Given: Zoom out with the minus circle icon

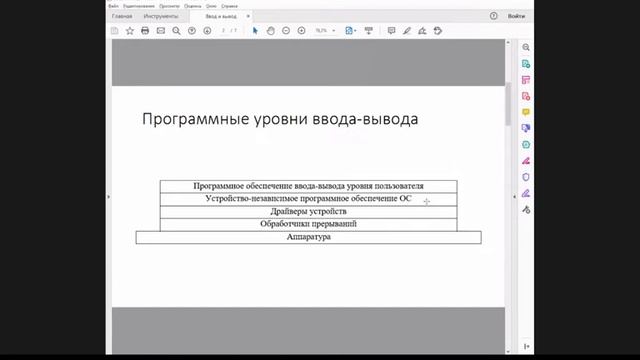Looking at the screenshot, I should pos(286,31).
